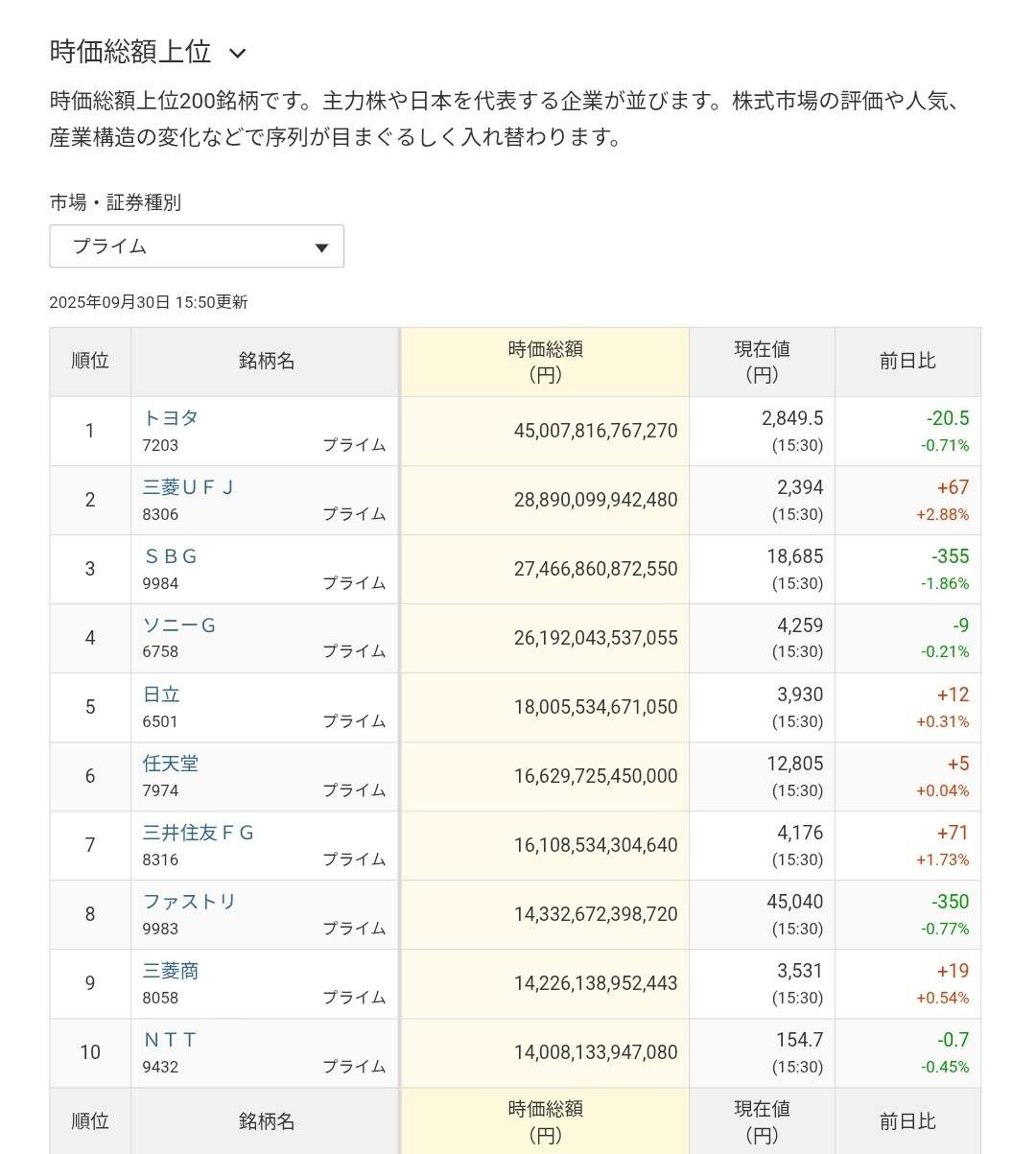Expand the 時価総額上位 heading chevron
Image resolution: width=1036 pixels, height=1154 pixels.
[238, 54]
